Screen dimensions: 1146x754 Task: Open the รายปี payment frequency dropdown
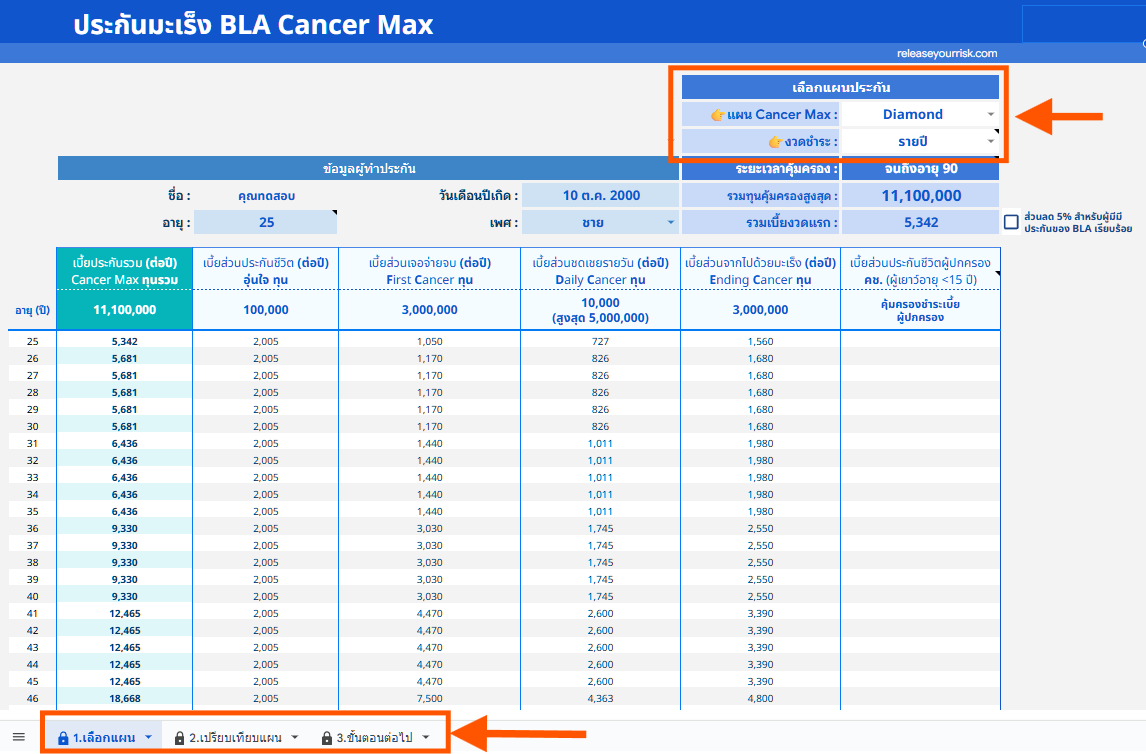(x=990, y=142)
